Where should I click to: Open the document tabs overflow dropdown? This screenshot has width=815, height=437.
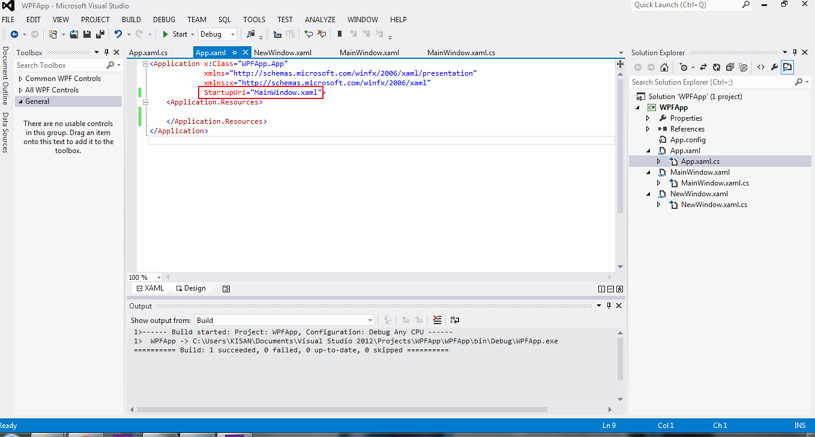pos(621,52)
